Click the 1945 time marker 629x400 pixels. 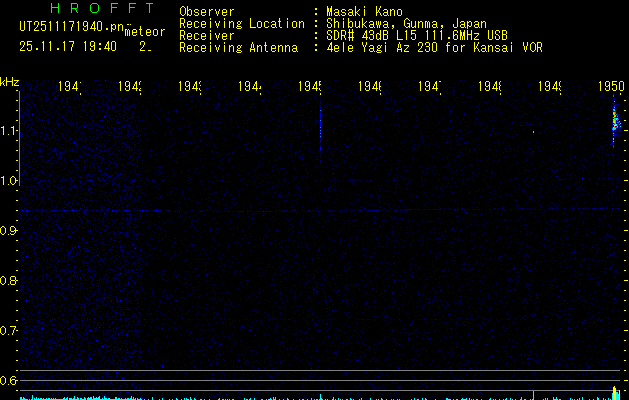310,88
